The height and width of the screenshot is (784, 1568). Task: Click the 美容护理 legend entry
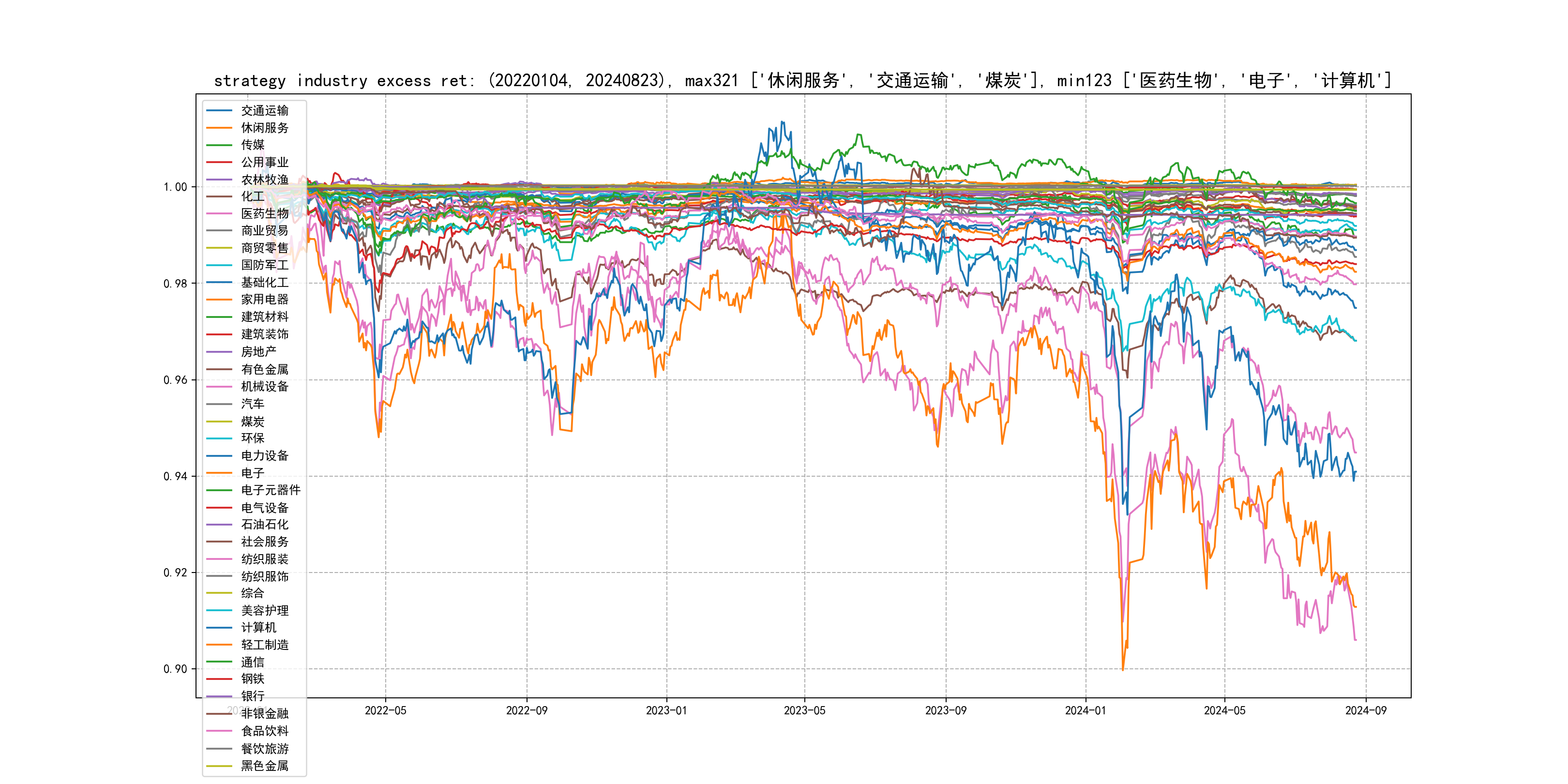point(264,611)
